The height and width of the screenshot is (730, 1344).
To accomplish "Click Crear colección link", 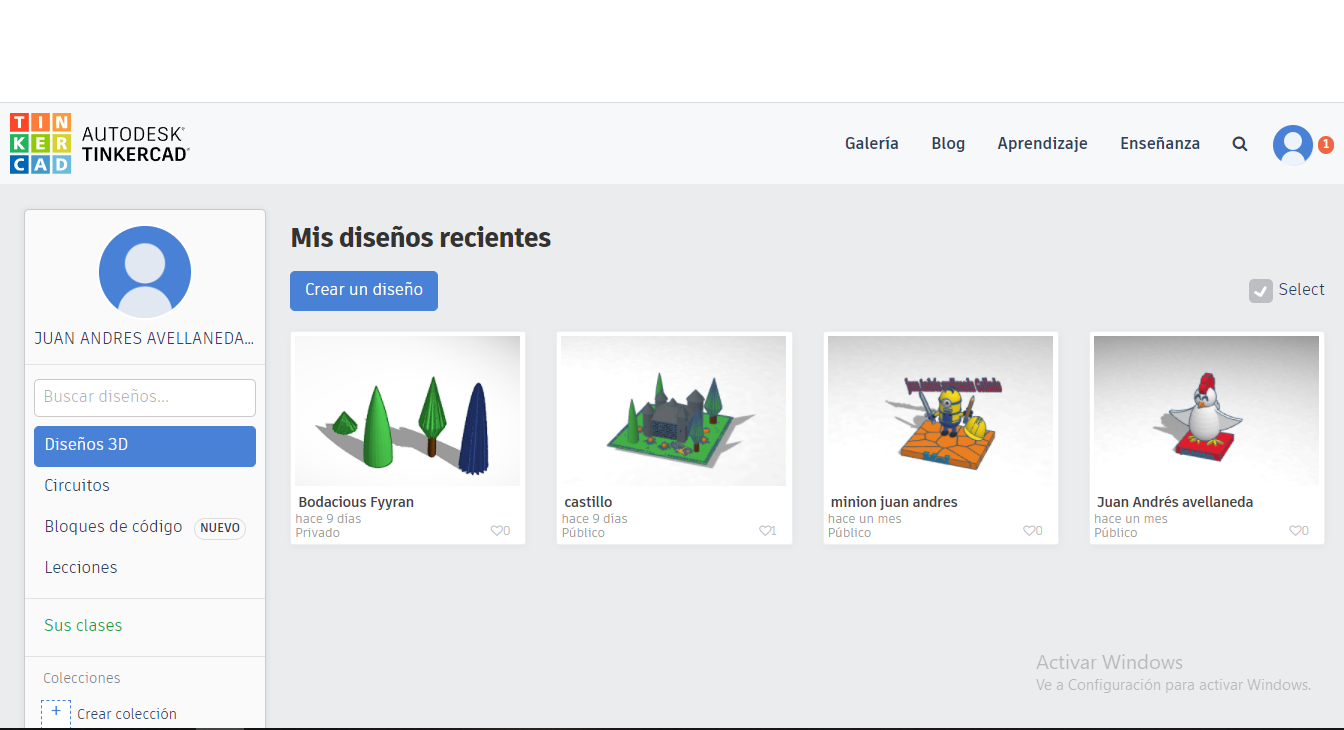I will point(127,714).
